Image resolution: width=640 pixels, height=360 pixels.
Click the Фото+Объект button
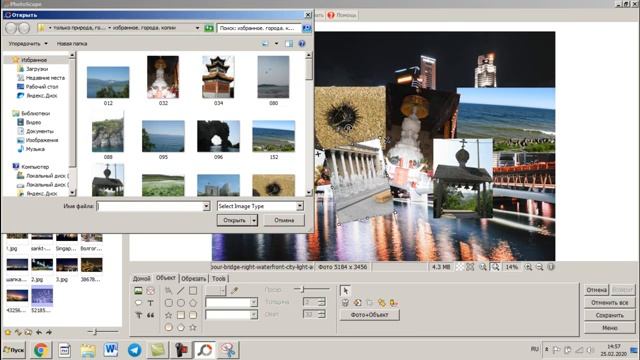pos(369,315)
